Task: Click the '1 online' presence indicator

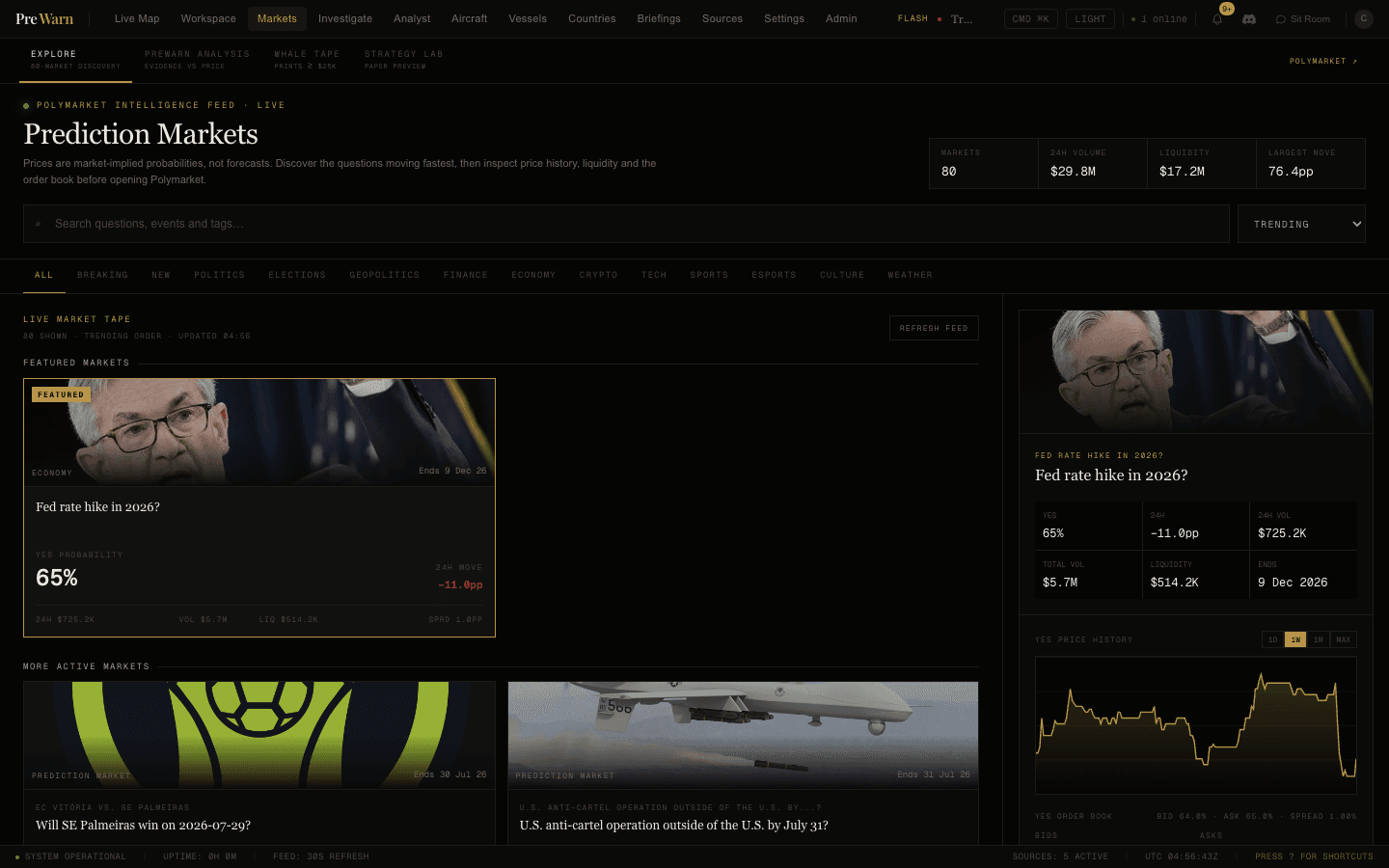Action: coord(1159,18)
